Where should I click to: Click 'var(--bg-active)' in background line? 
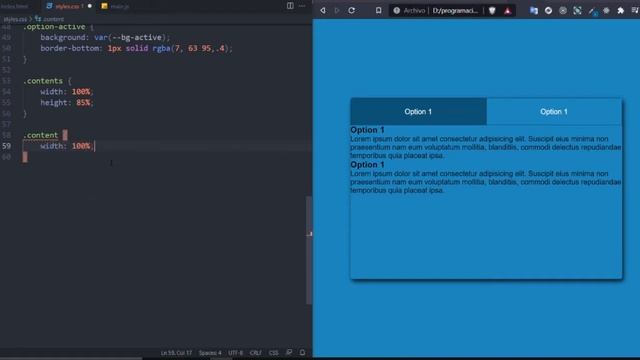(130, 38)
